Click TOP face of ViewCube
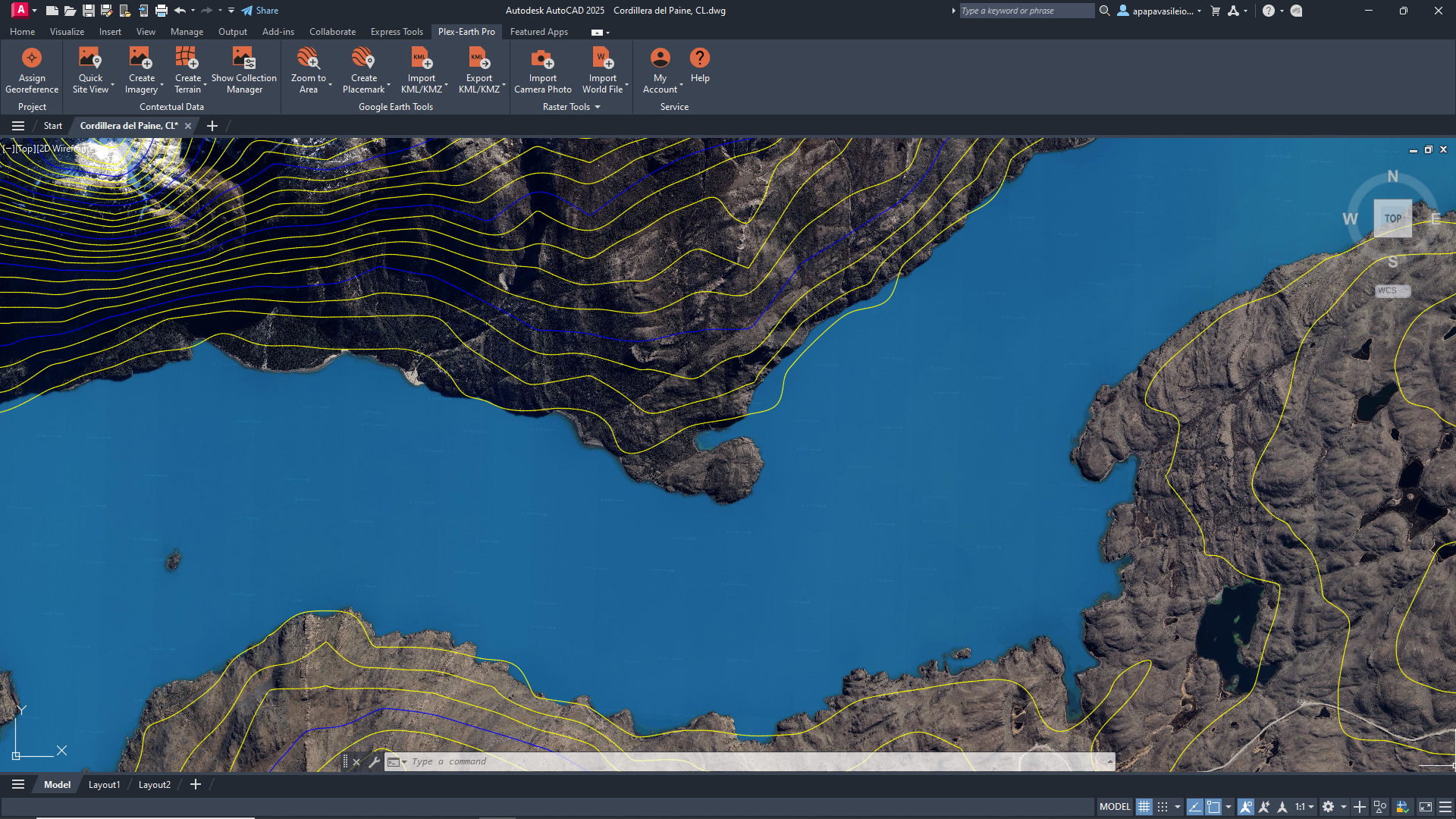Image resolution: width=1456 pixels, height=819 pixels. point(1392,218)
